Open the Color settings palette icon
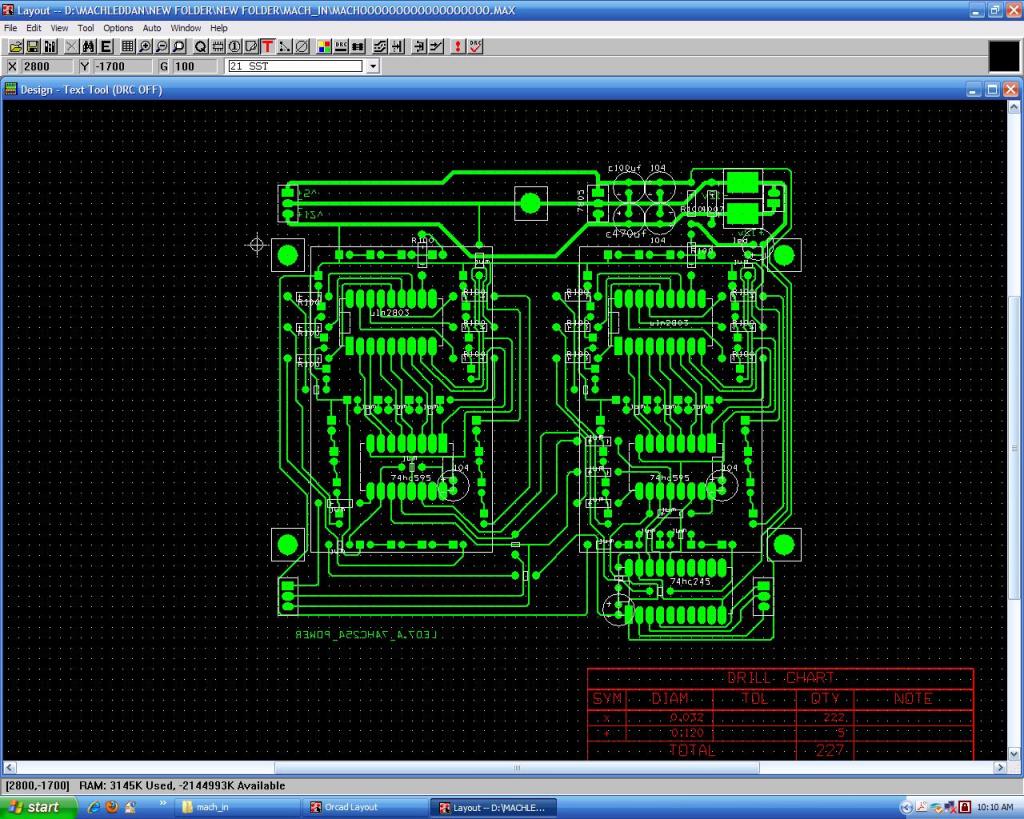Image resolution: width=1024 pixels, height=819 pixels. click(324, 46)
